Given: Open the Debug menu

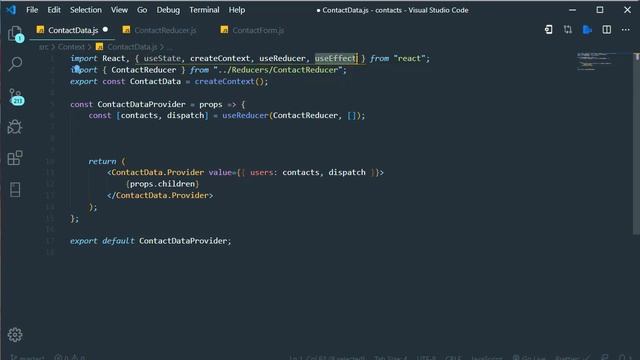Looking at the screenshot, I should [x=168, y=10].
